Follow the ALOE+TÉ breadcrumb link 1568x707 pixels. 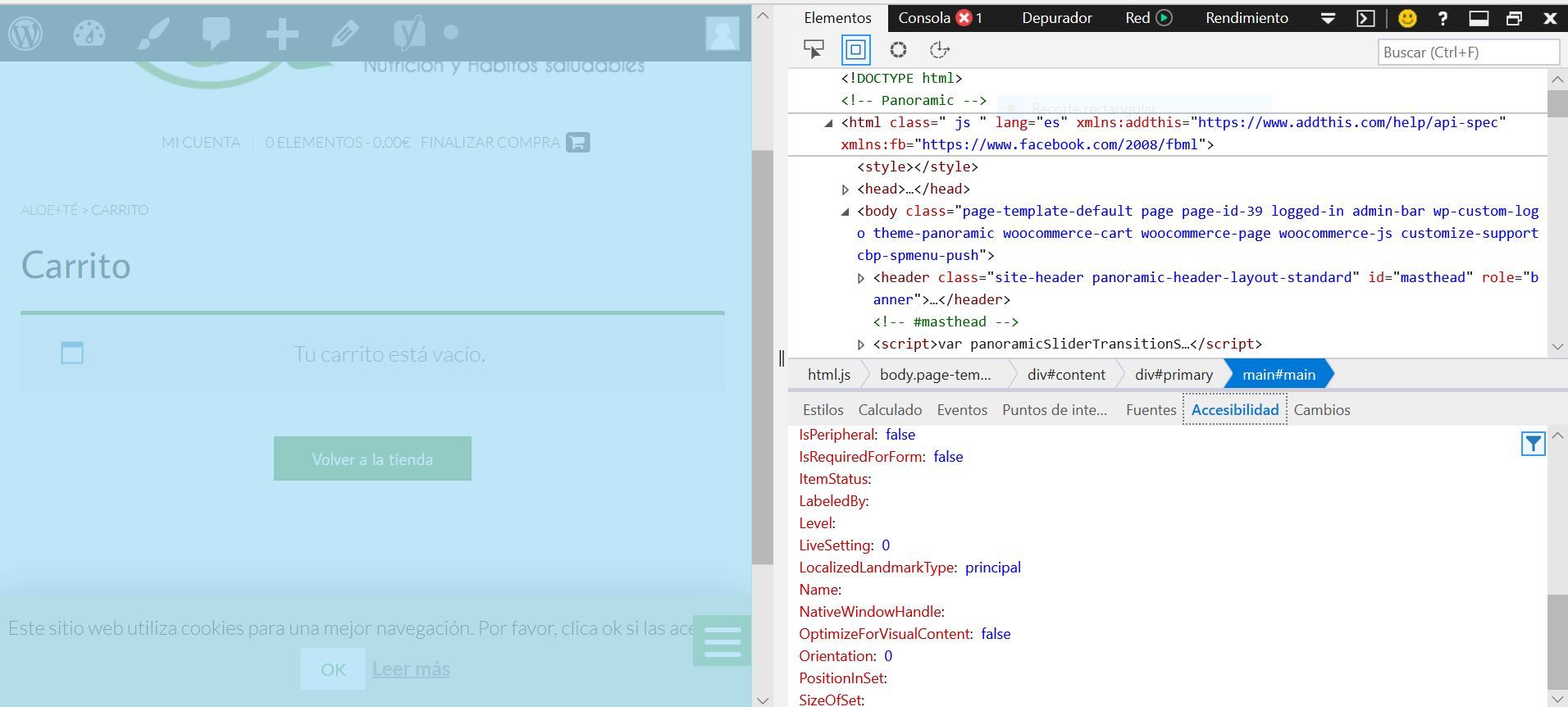click(x=49, y=210)
